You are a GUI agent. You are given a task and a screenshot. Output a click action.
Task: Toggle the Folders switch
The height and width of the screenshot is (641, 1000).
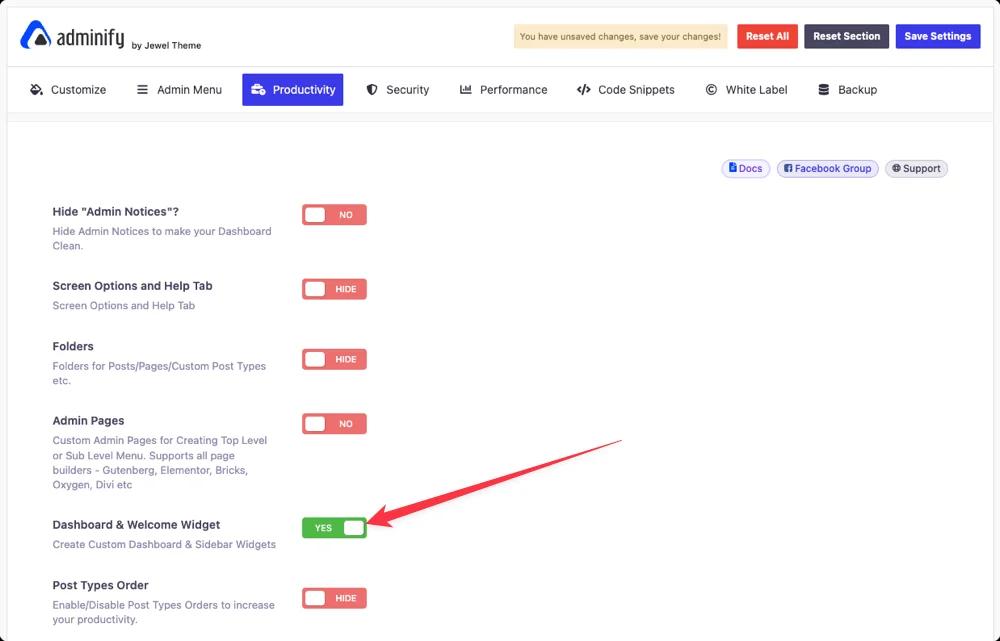(334, 359)
